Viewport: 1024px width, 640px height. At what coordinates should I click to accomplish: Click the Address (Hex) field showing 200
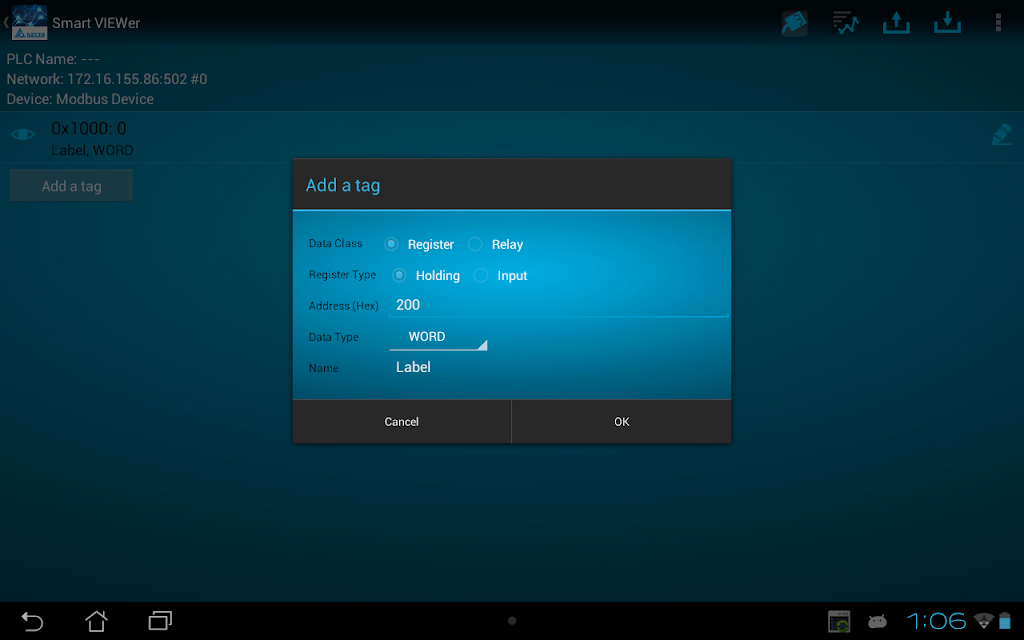558,305
